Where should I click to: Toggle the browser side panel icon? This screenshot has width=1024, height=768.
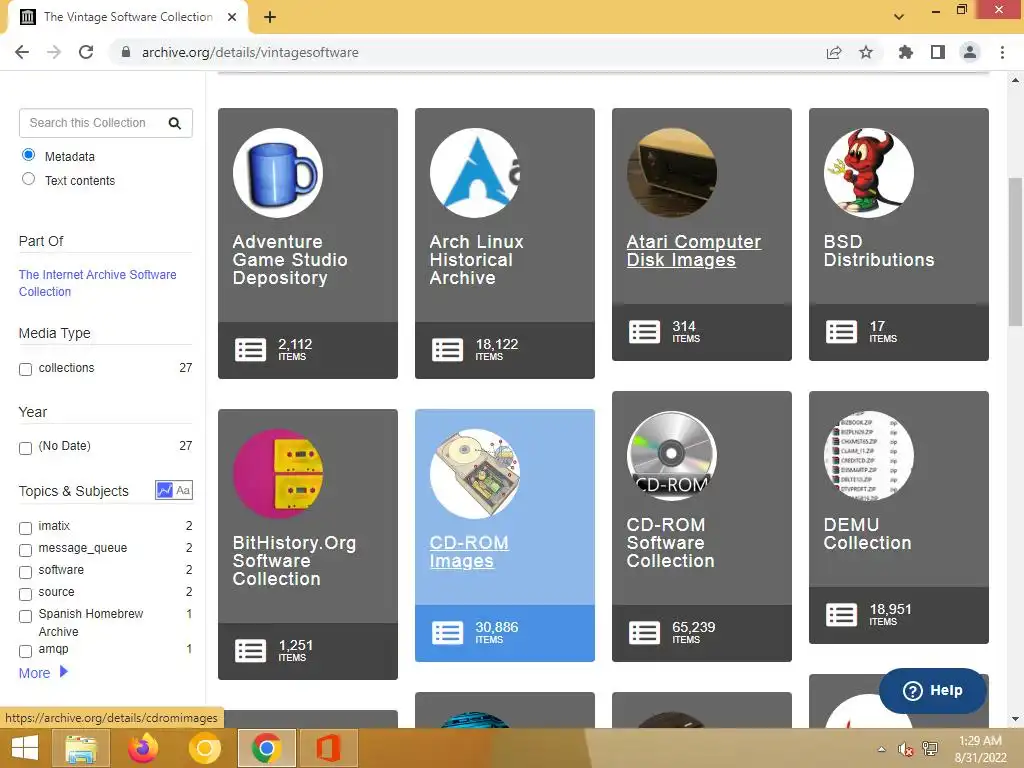(938, 52)
